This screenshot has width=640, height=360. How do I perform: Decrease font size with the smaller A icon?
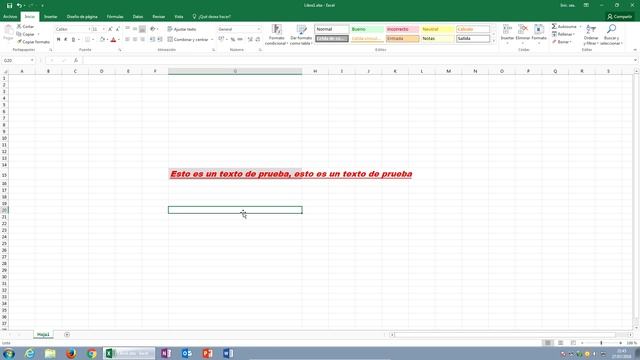pyautogui.click(x=118, y=29)
